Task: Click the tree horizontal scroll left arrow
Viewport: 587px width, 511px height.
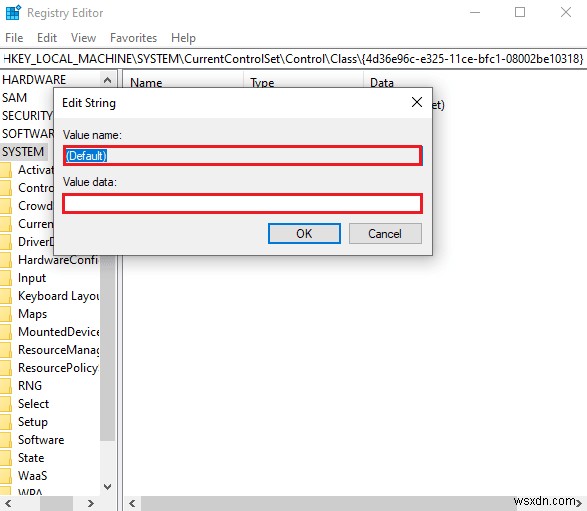Action: (8, 504)
